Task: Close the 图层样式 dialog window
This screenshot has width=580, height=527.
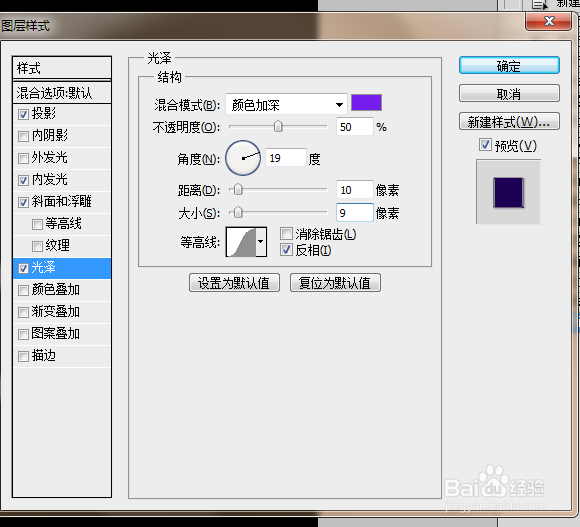Action: click(549, 21)
